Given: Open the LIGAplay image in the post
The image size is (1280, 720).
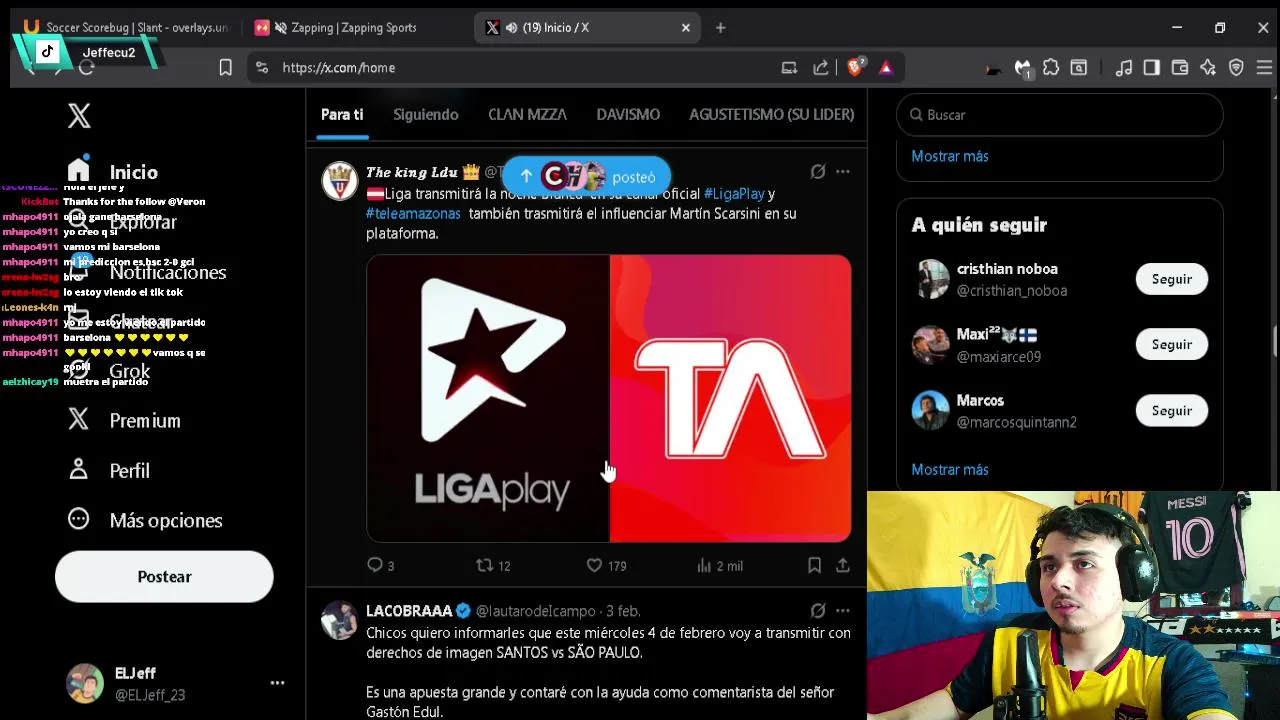Looking at the screenshot, I should coord(488,398).
